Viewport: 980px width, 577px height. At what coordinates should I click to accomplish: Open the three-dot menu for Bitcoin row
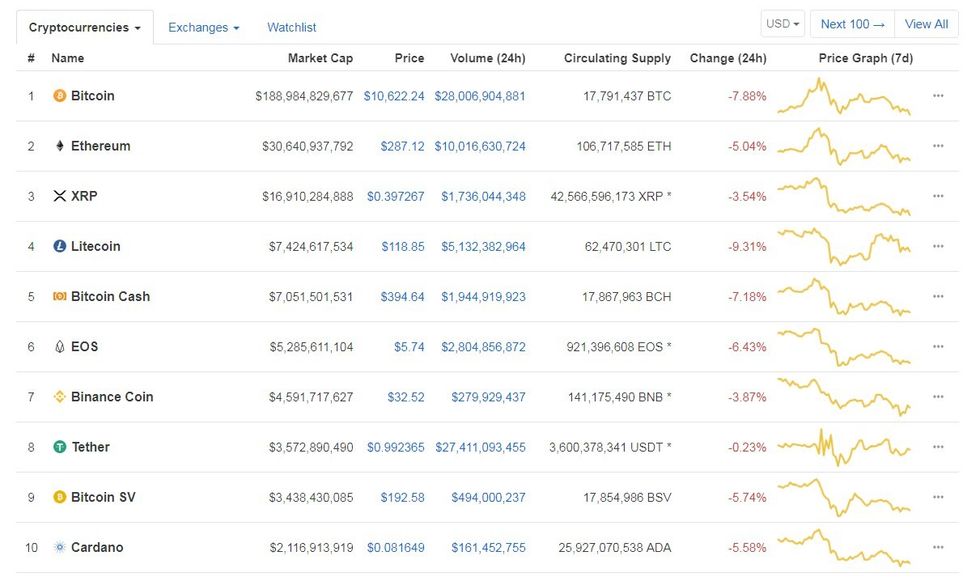point(938,96)
